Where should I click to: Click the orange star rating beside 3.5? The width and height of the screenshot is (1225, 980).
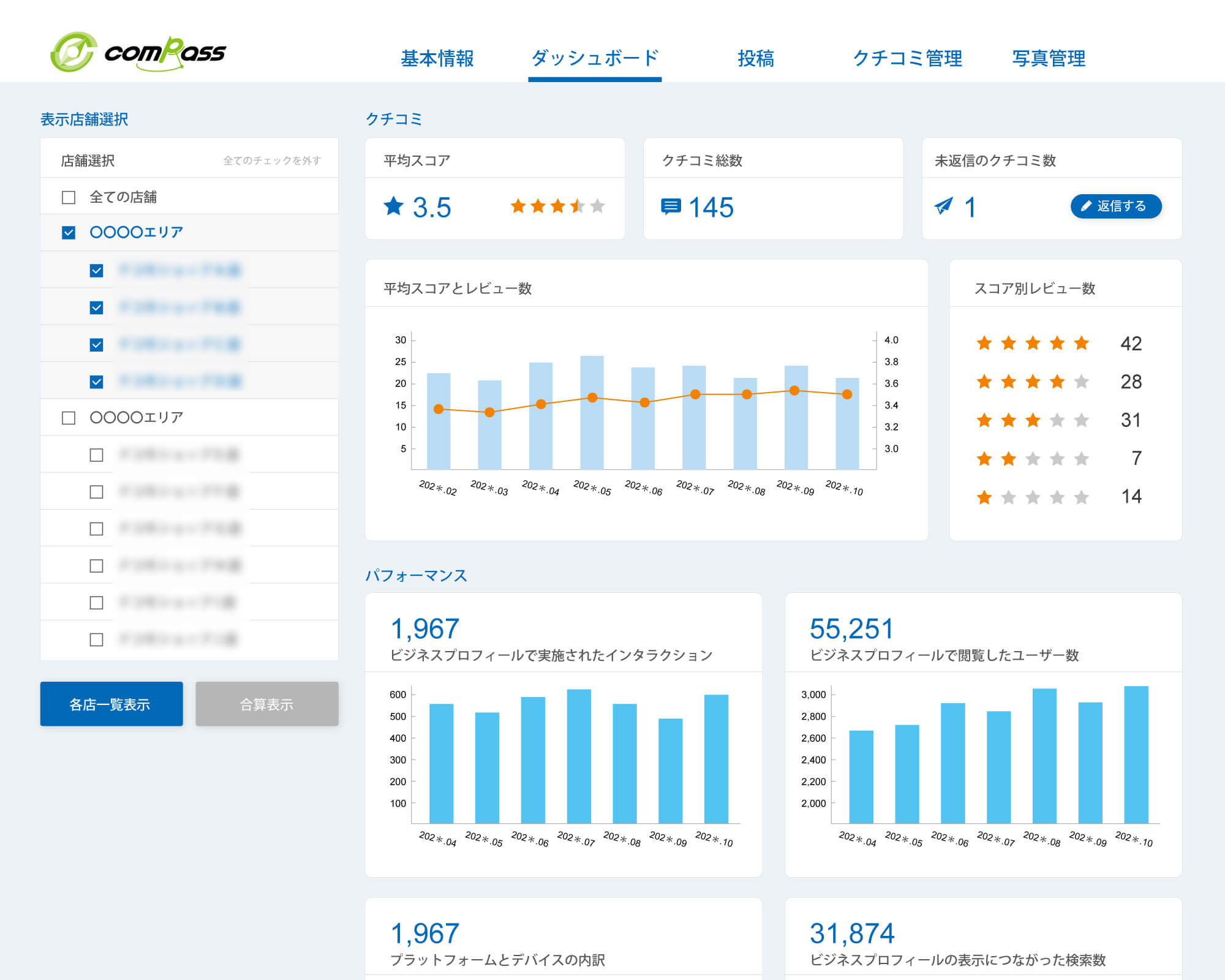click(x=558, y=206)
